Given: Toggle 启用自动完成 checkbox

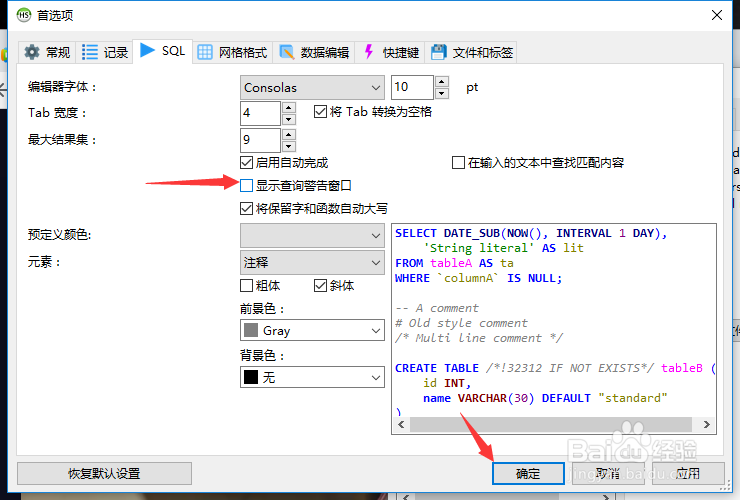Looking at the screenshot, I should click(246, 163).
